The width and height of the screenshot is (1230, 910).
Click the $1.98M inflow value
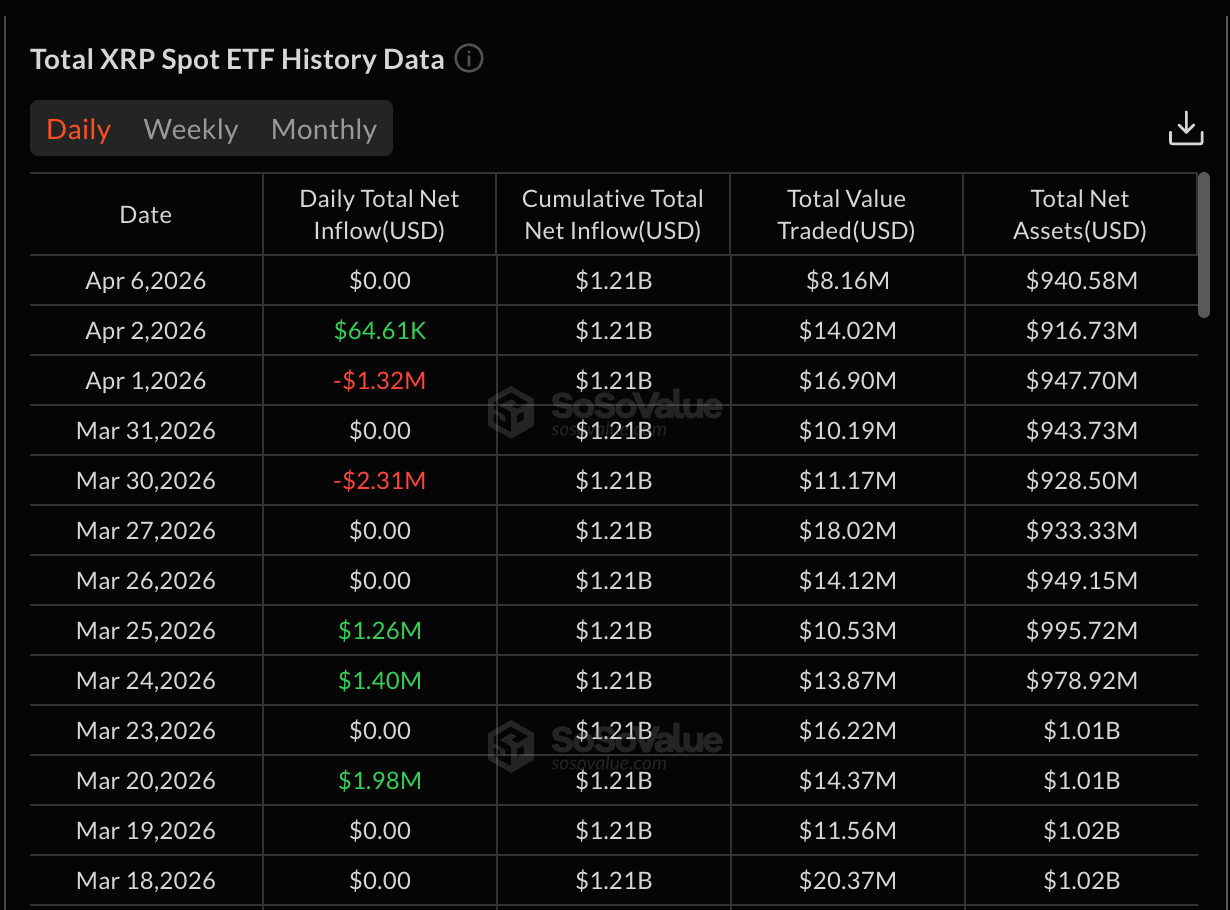(380, 781)
